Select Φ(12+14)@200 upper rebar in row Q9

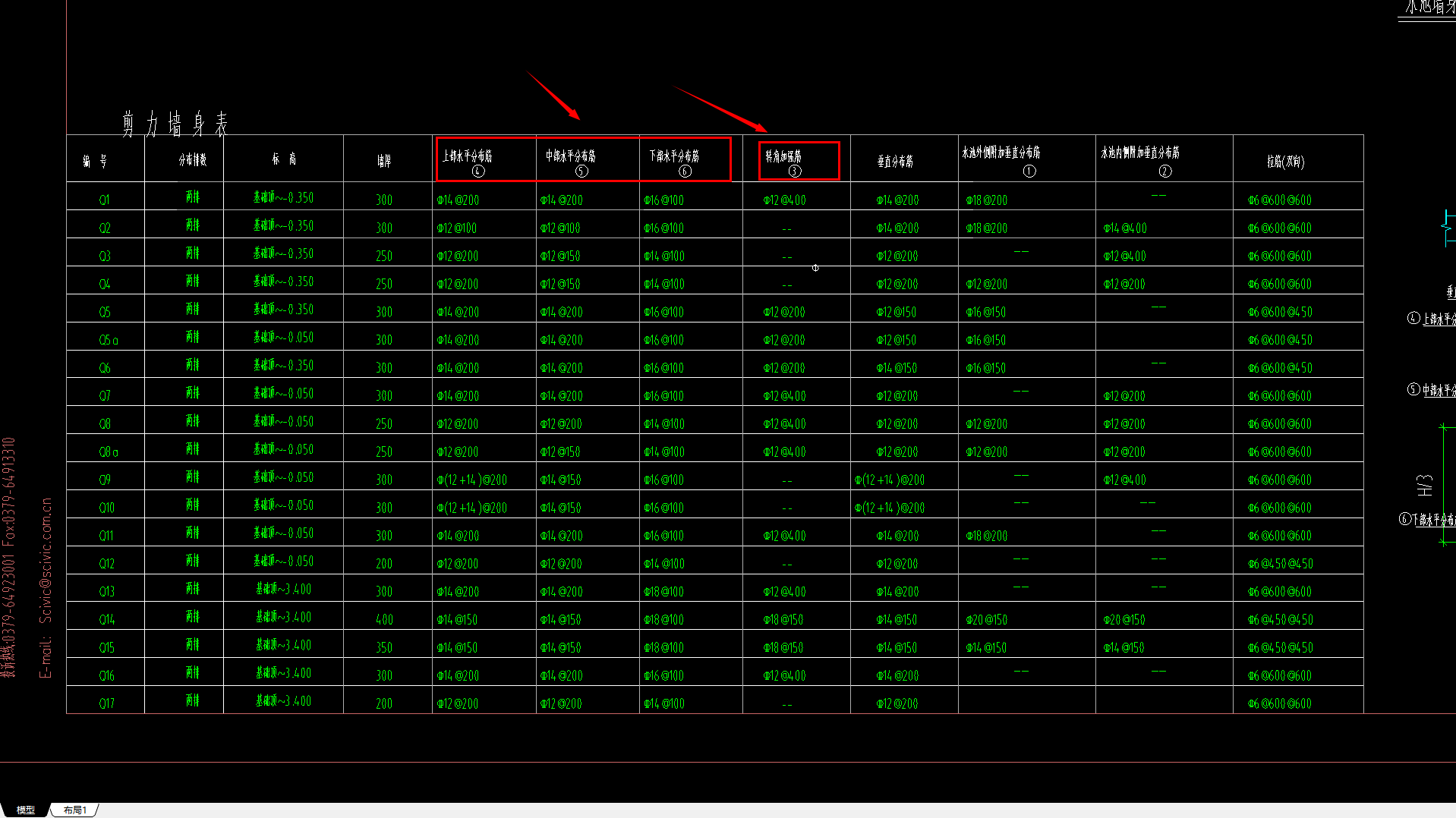[x=472, y=480]
